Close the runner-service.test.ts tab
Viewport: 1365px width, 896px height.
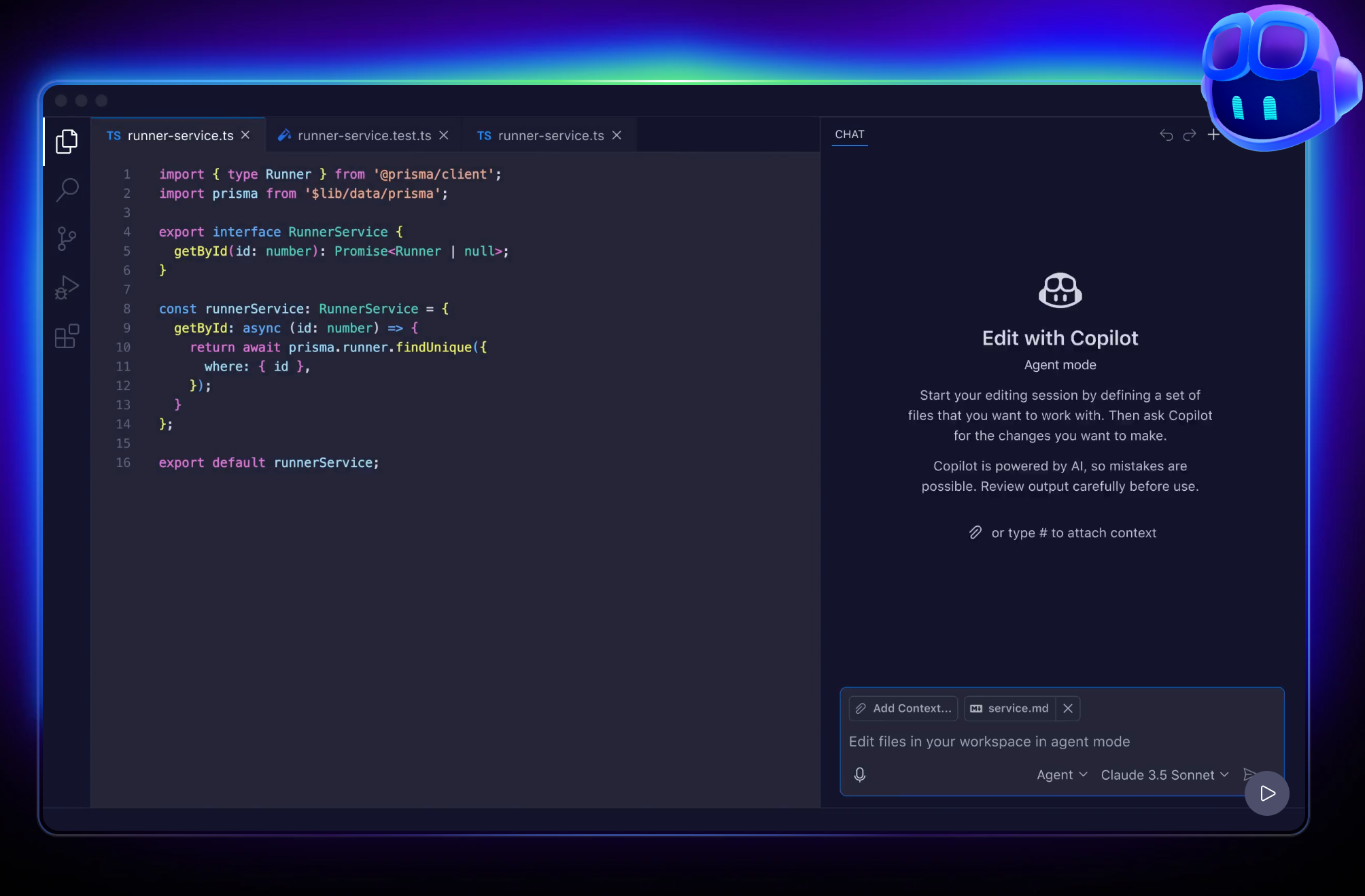[x=444, y=135]
